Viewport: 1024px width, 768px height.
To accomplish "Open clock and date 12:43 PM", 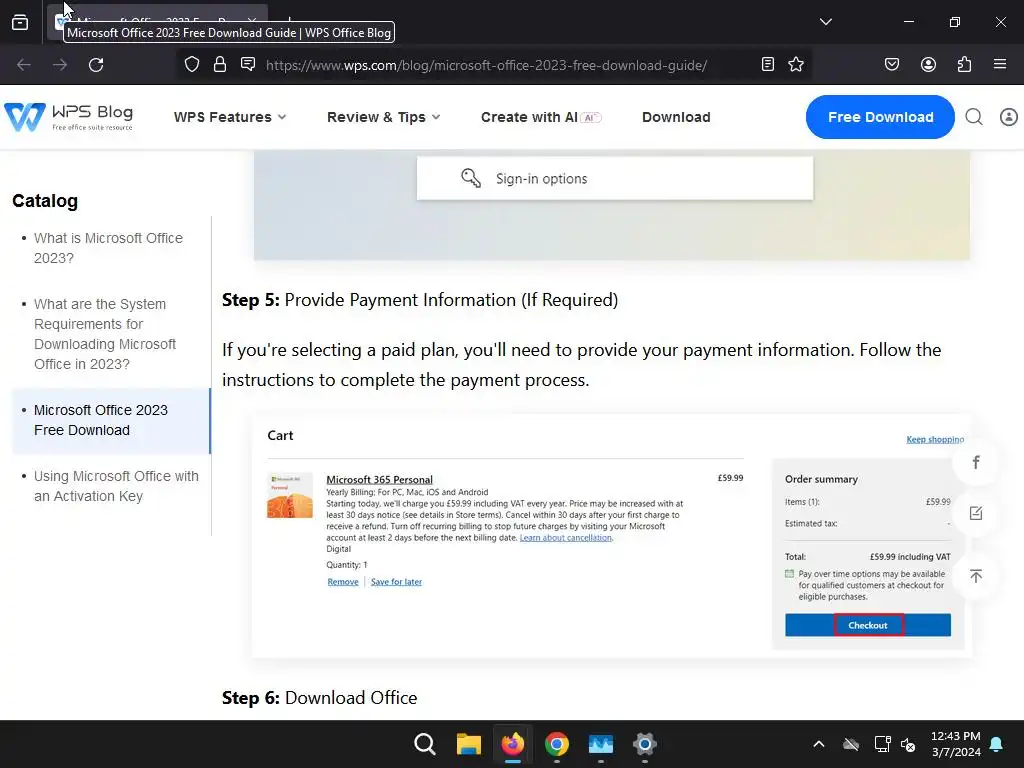I will [955, 744].
